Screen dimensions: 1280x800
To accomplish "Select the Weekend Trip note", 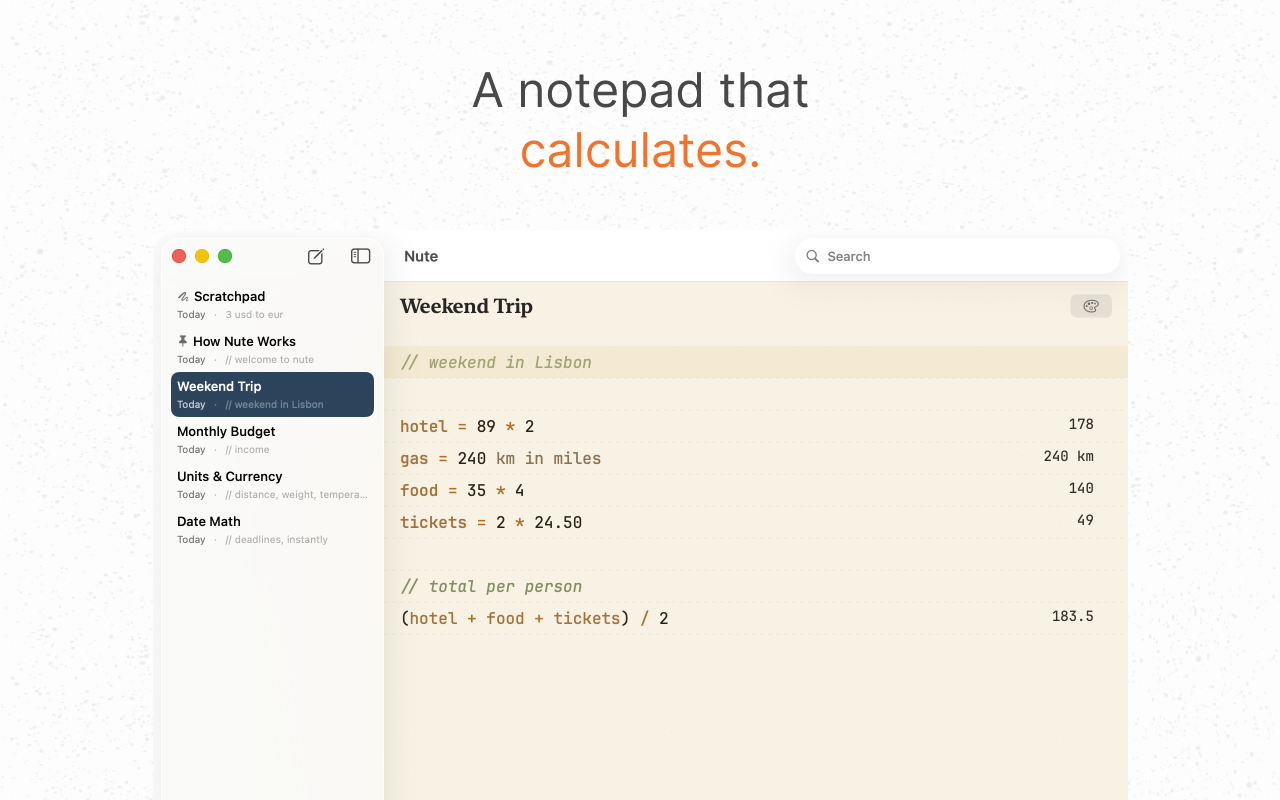I will (272, 394).
